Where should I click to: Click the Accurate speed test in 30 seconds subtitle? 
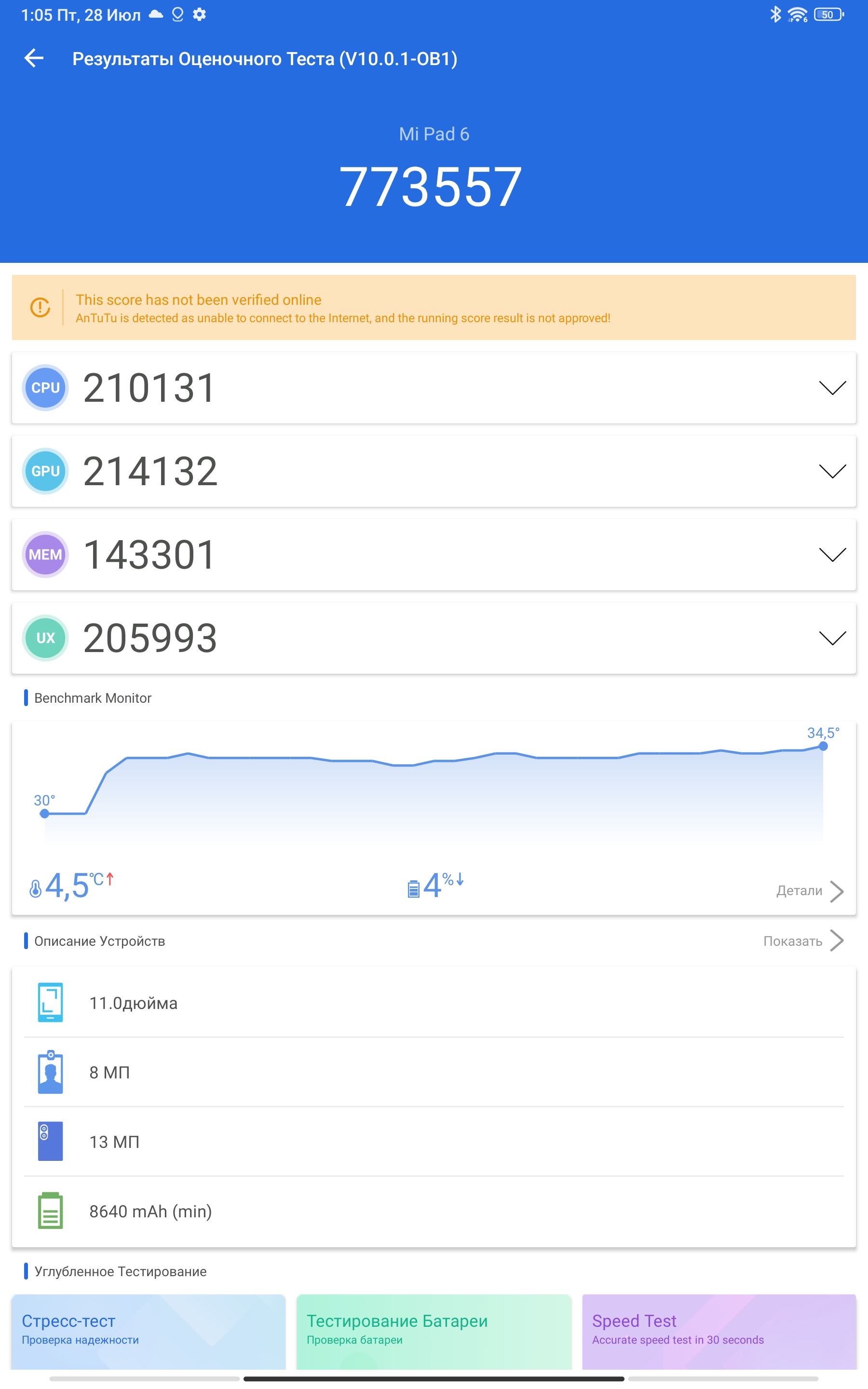click(678, 1340)
